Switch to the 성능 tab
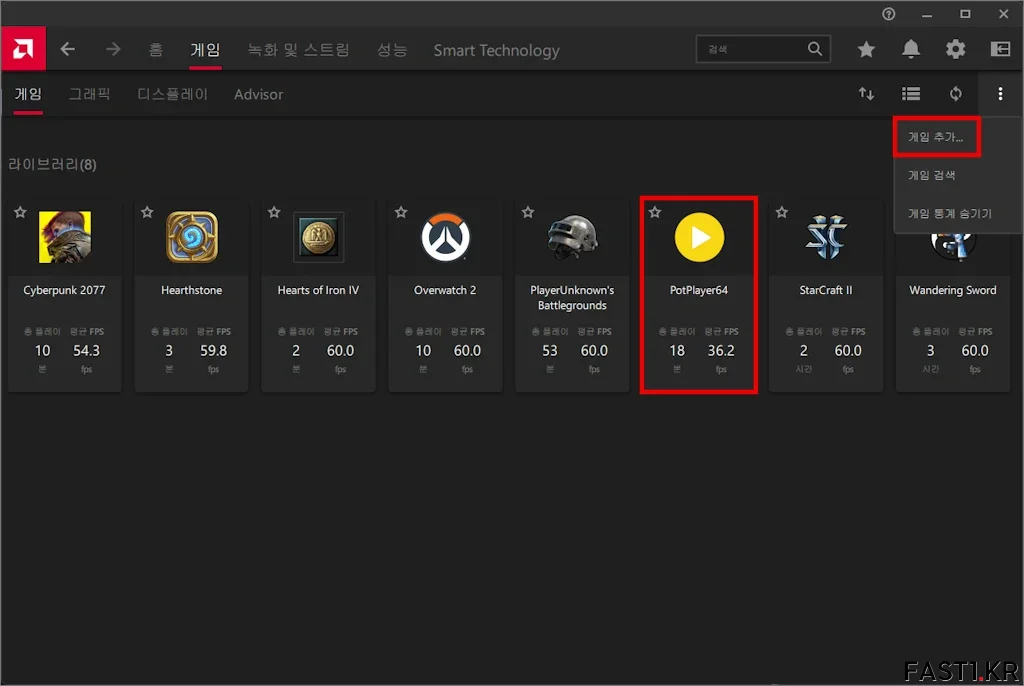This screenshot has width=1024, height=686. (392, 50)
